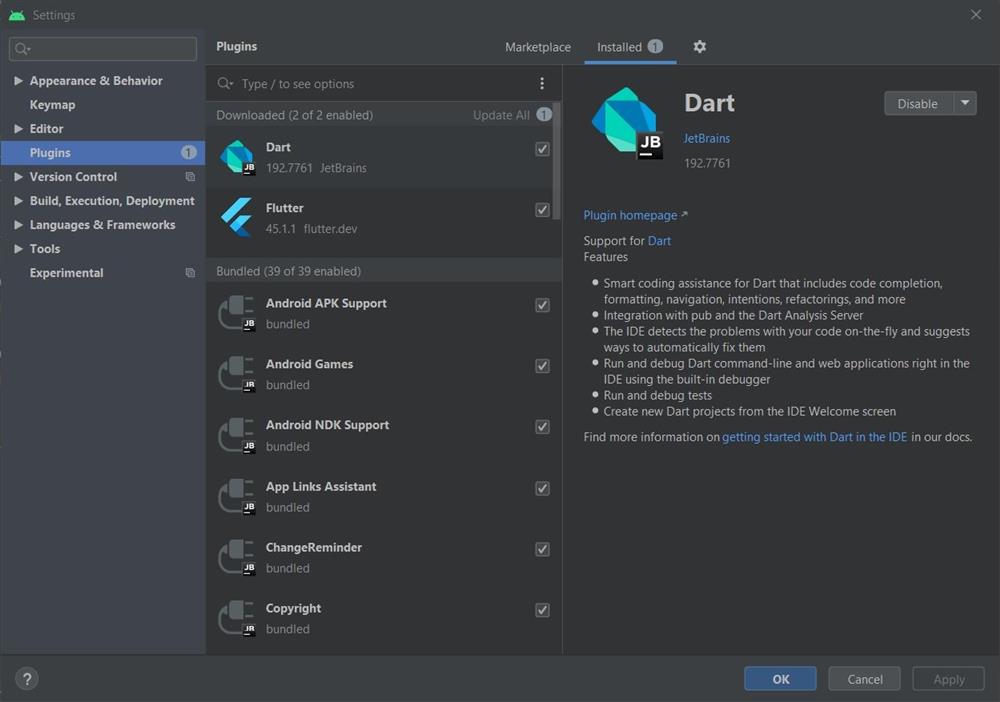1000x702 pixels.
Task: Expand the Version Control arrow
Action: [18, 177]
